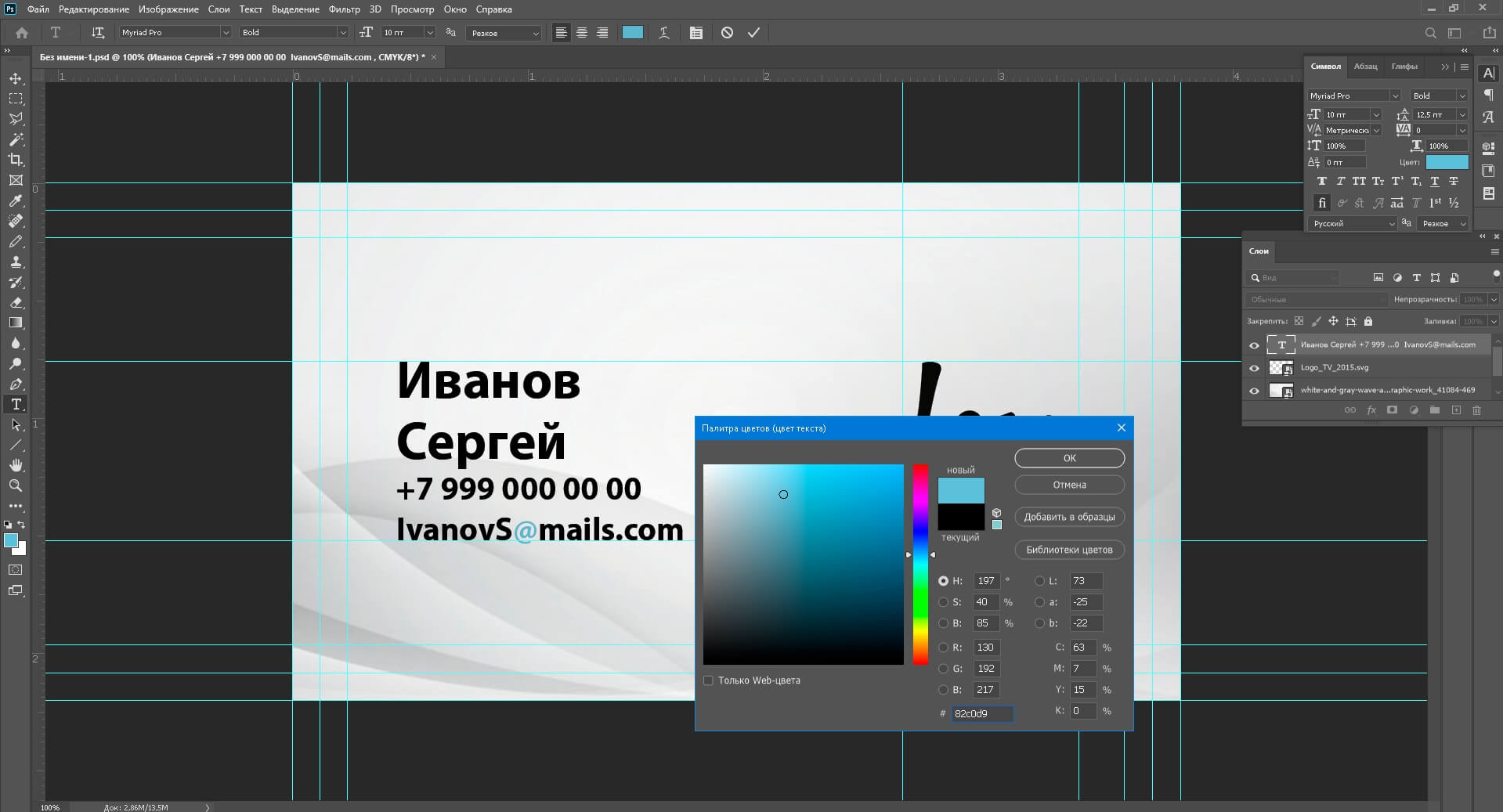Click the add layer style fx icon
Screen dimensions: 1503x812
pos(1371,410)
